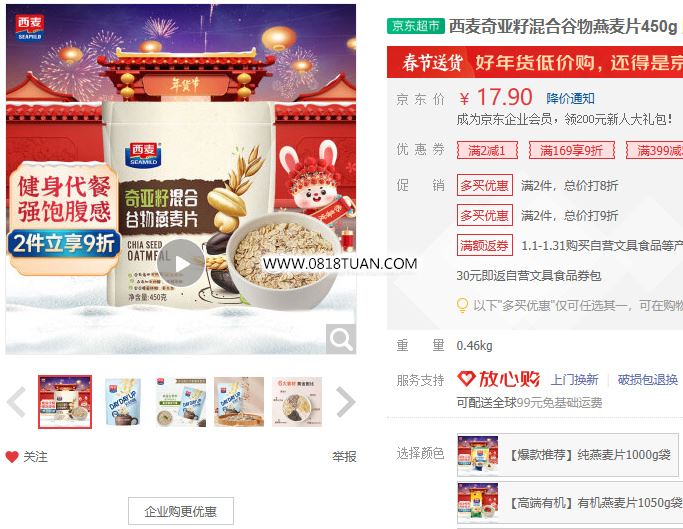Choose option 纯燕麦片1000g袋
Screen dimensions: 683x529
coord(568,455)
